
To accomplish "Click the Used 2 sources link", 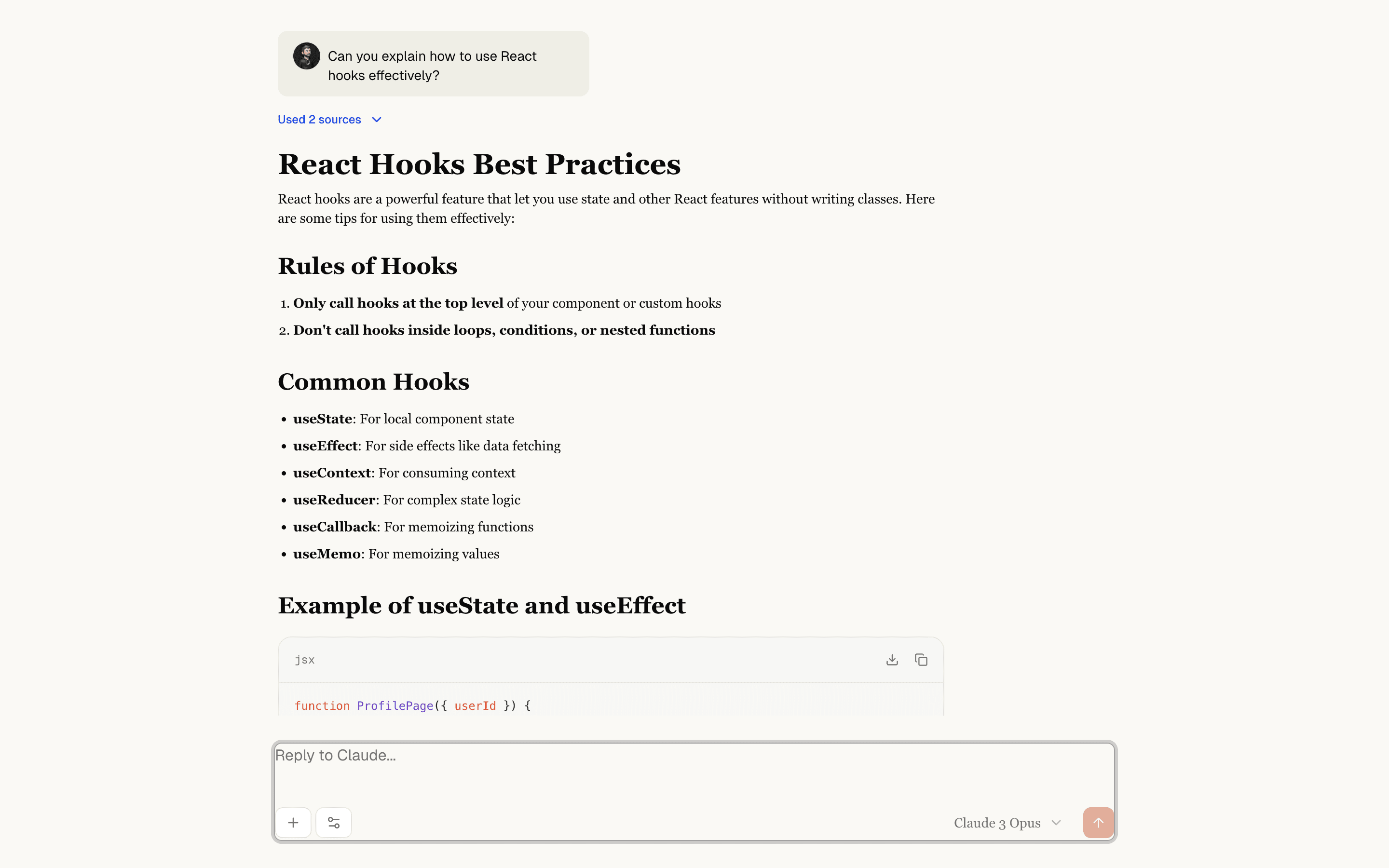I will (x=319, y=120).
